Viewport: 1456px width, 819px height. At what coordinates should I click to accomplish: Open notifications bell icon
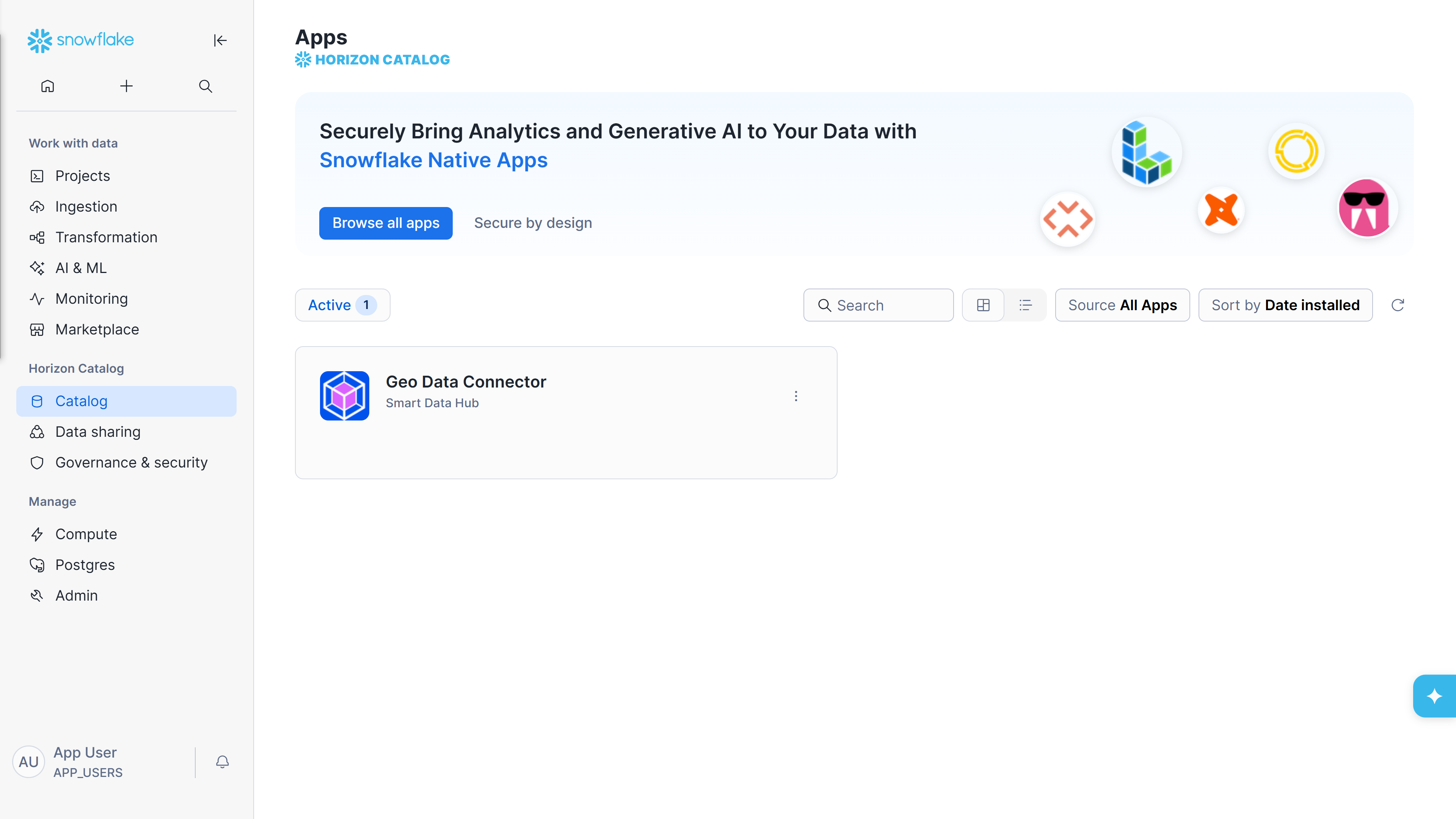[x=223, y=762]
